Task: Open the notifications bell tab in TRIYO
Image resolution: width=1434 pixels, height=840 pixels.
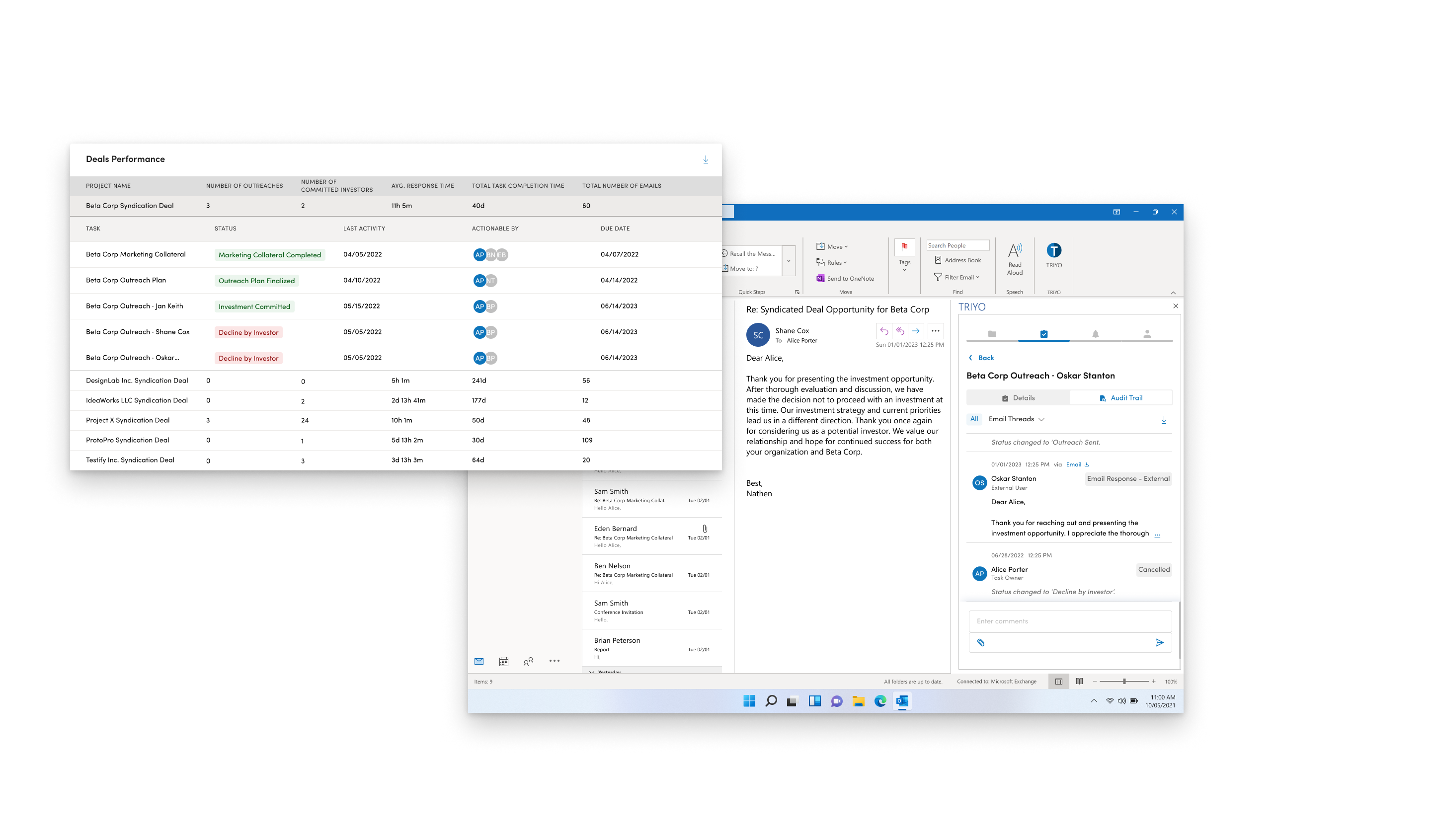Action: [x=1096, y=334]
